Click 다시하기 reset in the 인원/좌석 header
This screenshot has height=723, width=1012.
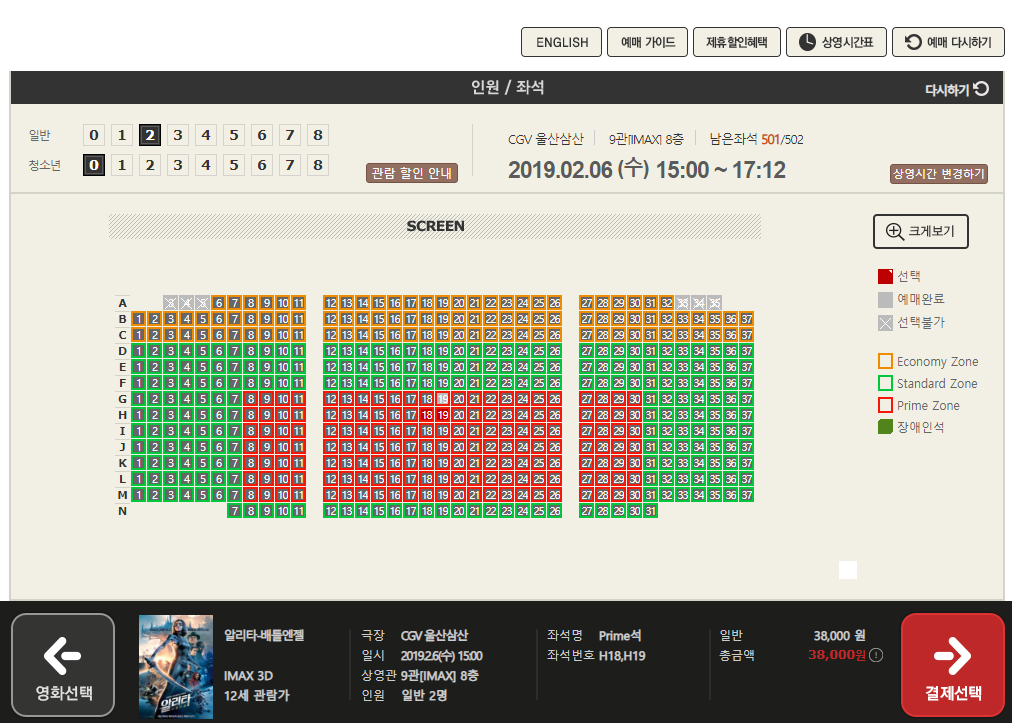coord(956,89)
